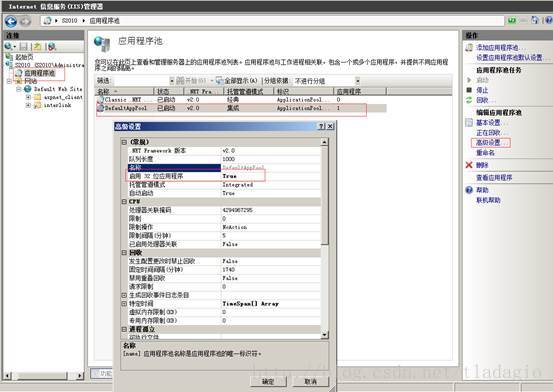Select the 启用 32 位应用程序 property row
Viewport: 553px width, 392px height.
pyautogui.click(x=224, y=176)
